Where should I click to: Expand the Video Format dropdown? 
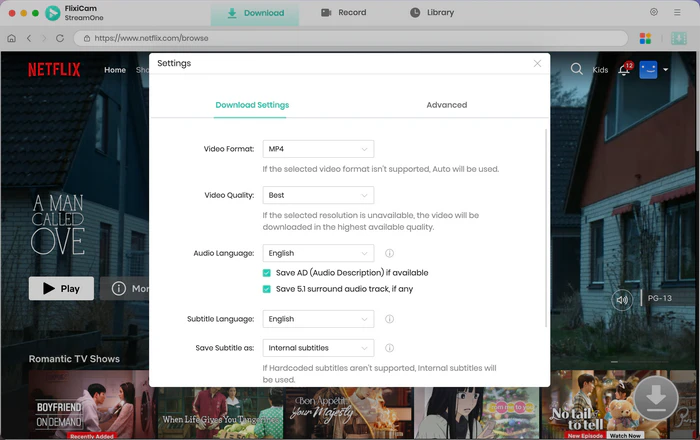(x=318, y=149)
